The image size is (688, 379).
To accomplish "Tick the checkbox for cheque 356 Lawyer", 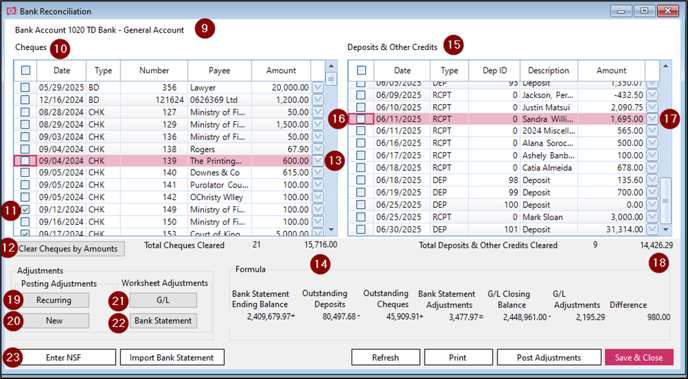I will point(25,87).
